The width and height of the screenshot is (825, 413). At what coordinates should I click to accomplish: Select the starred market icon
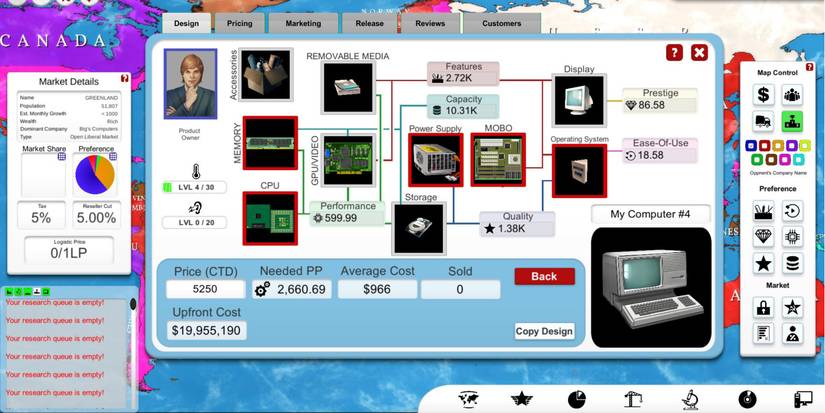pyautogui.click(x=792, y=307)
